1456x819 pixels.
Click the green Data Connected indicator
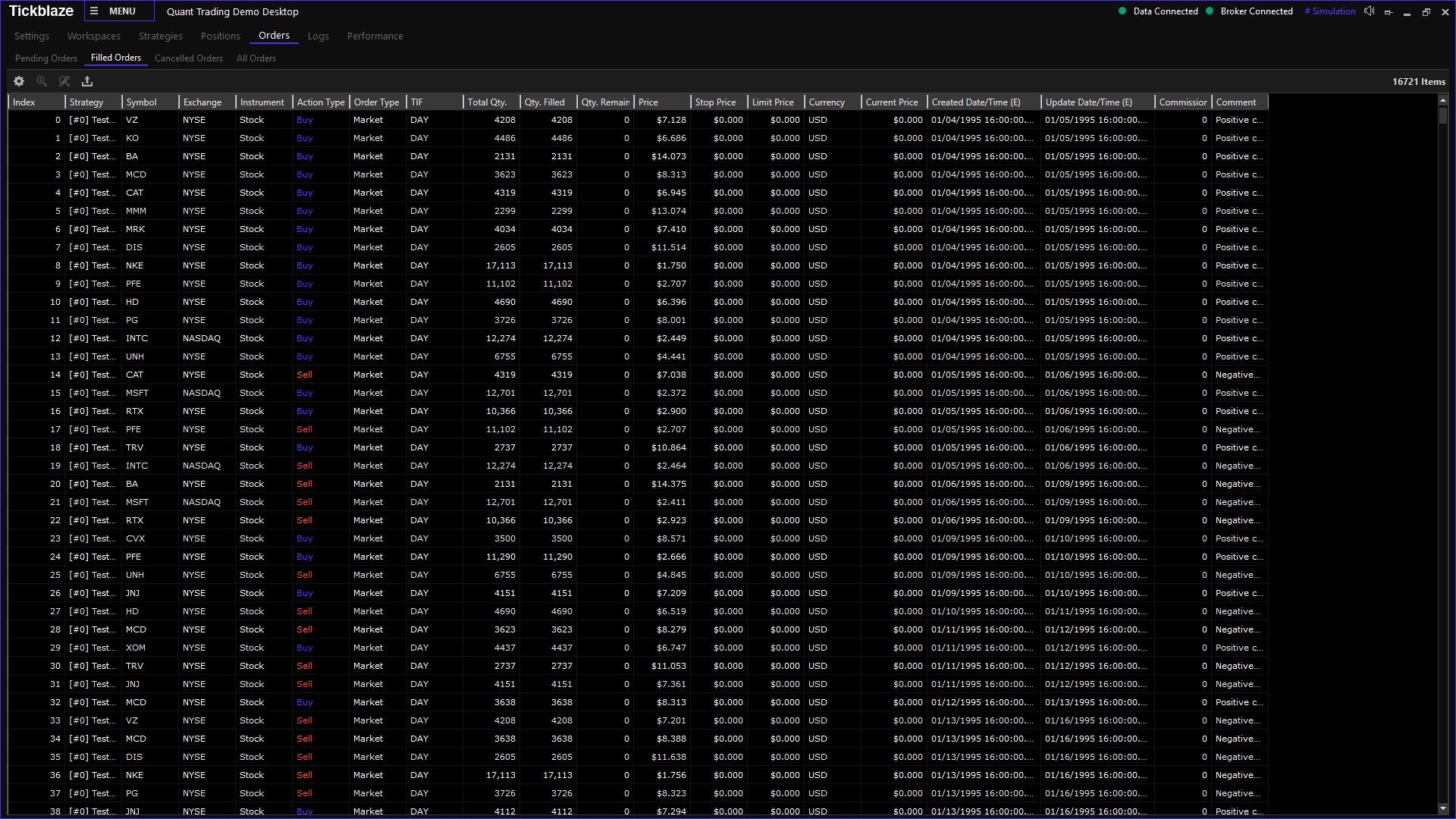(x=1122, y=11)
